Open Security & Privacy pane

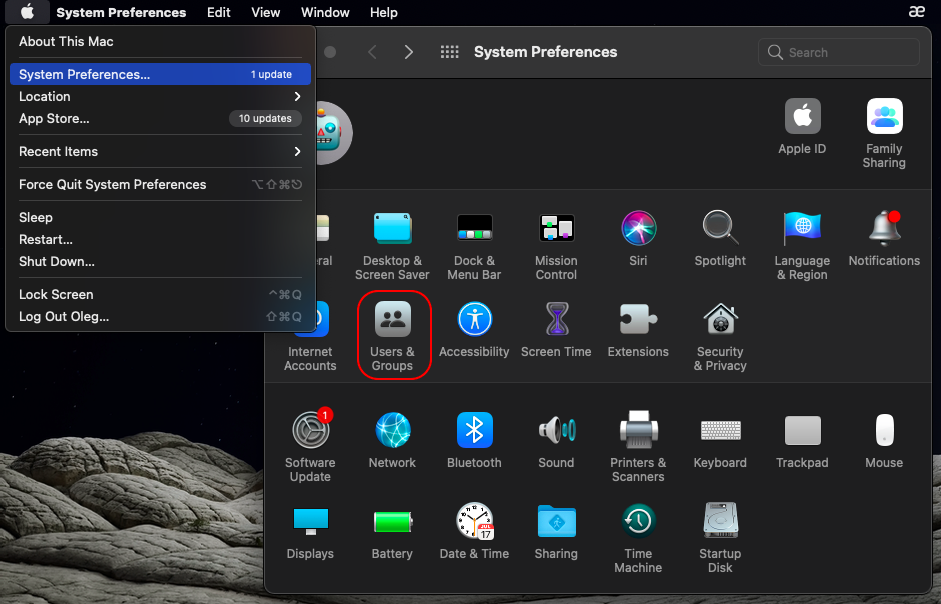(720, 336)
